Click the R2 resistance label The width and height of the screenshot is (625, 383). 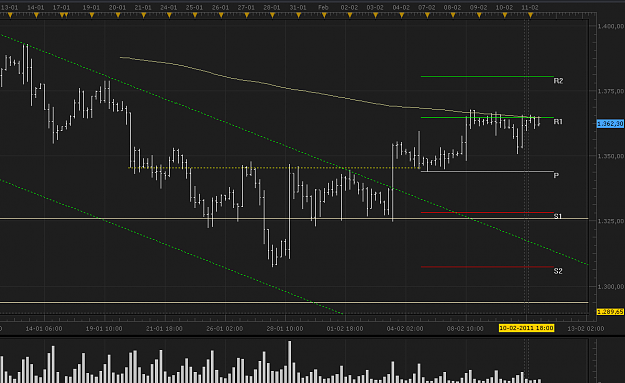click(558, 81)
